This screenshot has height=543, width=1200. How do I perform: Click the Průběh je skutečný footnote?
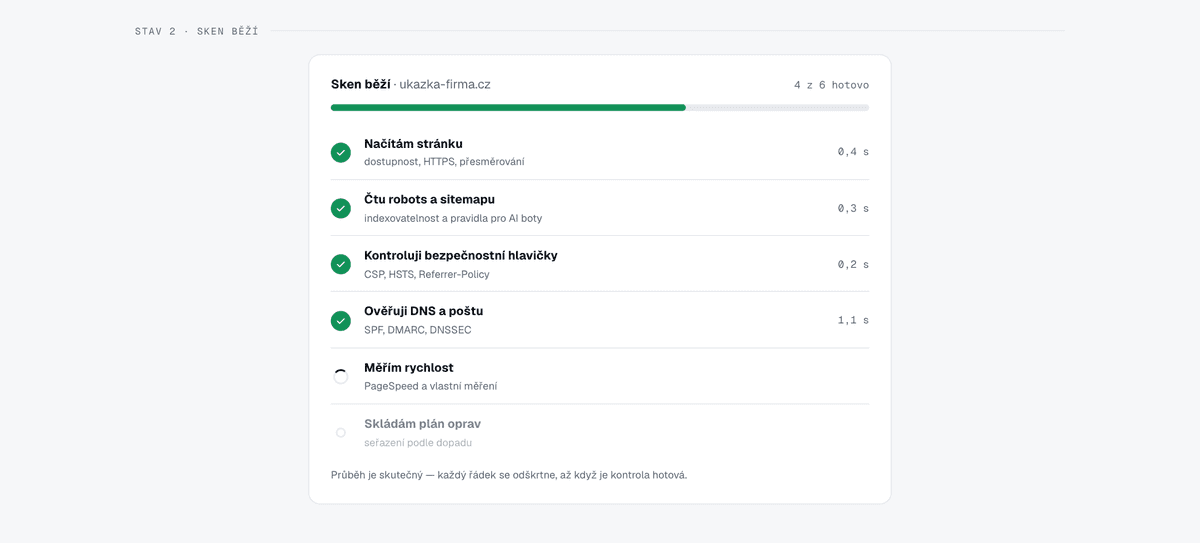tap(509, 475)
